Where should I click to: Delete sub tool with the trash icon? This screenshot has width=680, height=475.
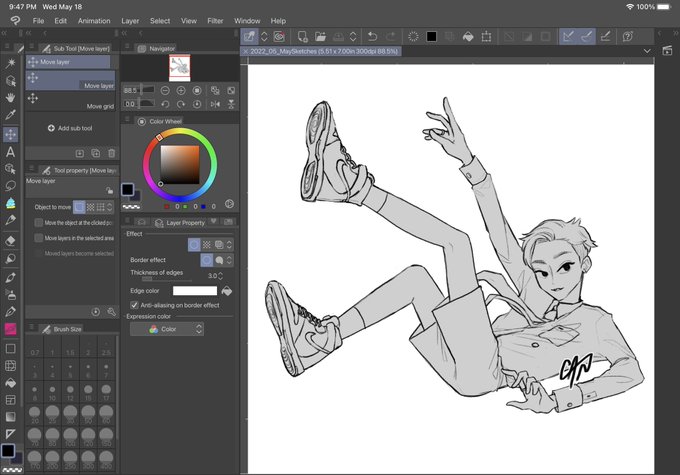(x=111, y=153)
